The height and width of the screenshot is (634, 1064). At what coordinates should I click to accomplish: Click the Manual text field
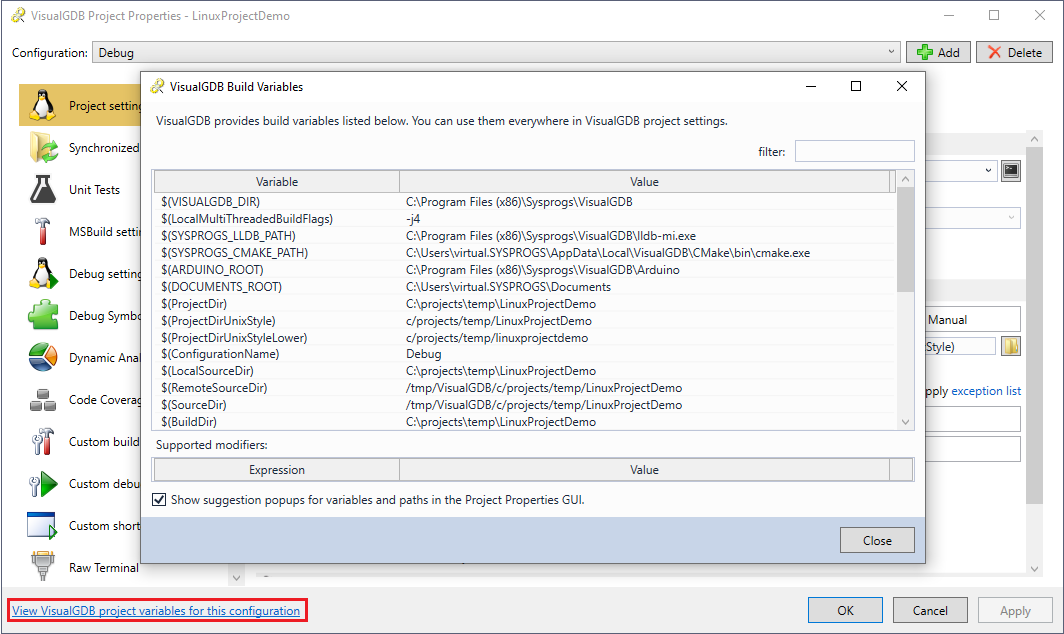click(973, 319)
